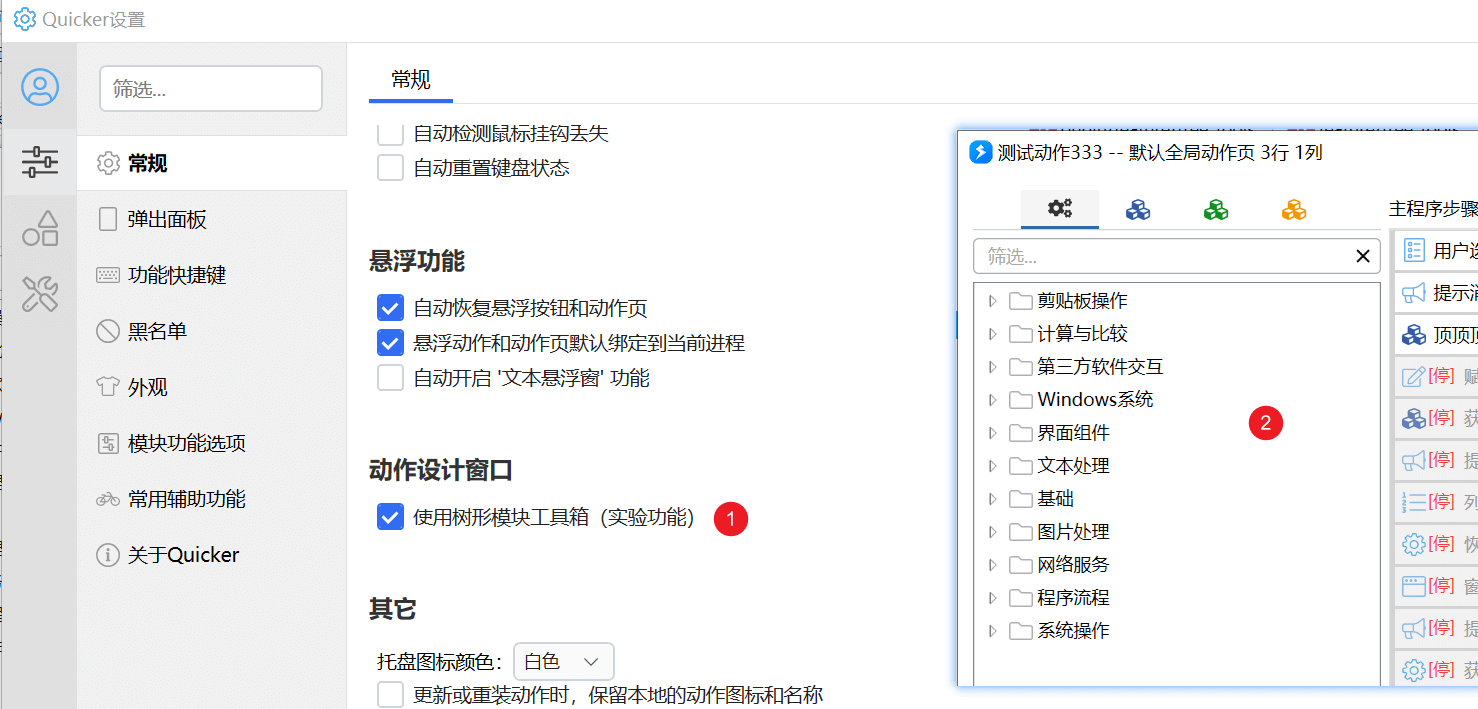The height and width of the screenshot is (709, 1478).
Task: Clear the module filter with the X button
Action: [1362, 257]
